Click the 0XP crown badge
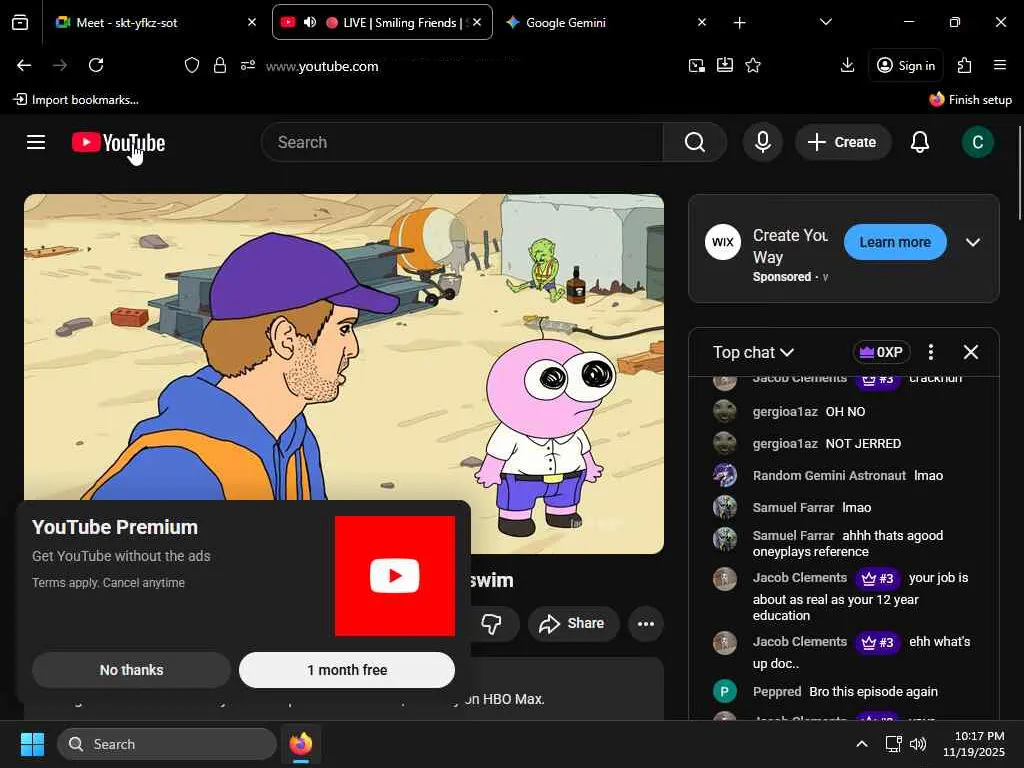This screenshot has width=1024, height=768. coord(881,352)
